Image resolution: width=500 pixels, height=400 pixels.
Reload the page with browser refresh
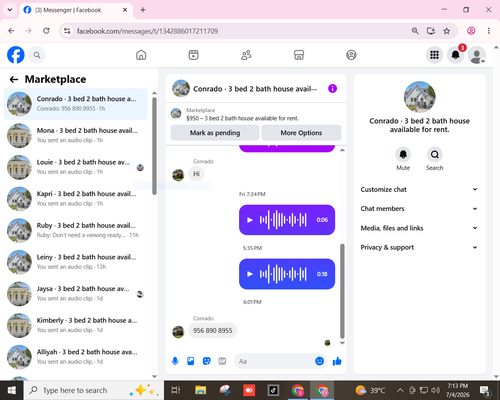point(46,31)
